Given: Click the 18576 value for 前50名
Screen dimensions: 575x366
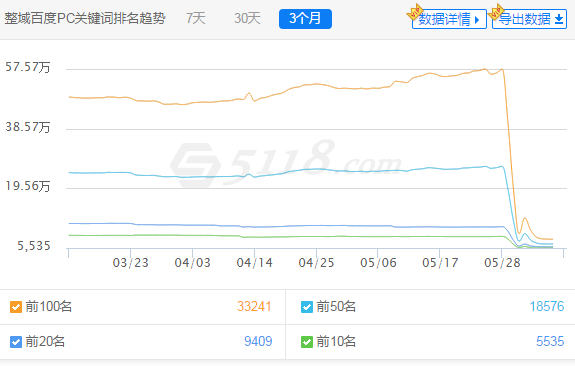Looking at the screenshot, I should [x=547, y=306].
